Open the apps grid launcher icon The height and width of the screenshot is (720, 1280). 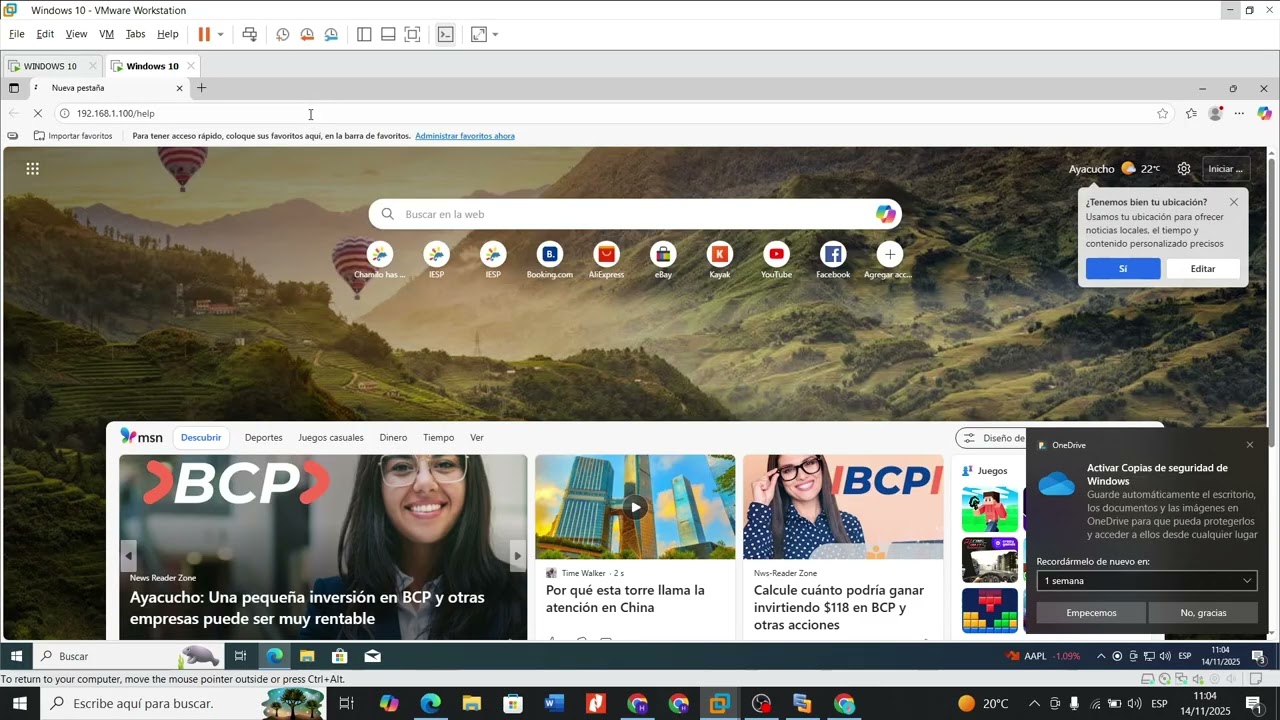[33, 169]
